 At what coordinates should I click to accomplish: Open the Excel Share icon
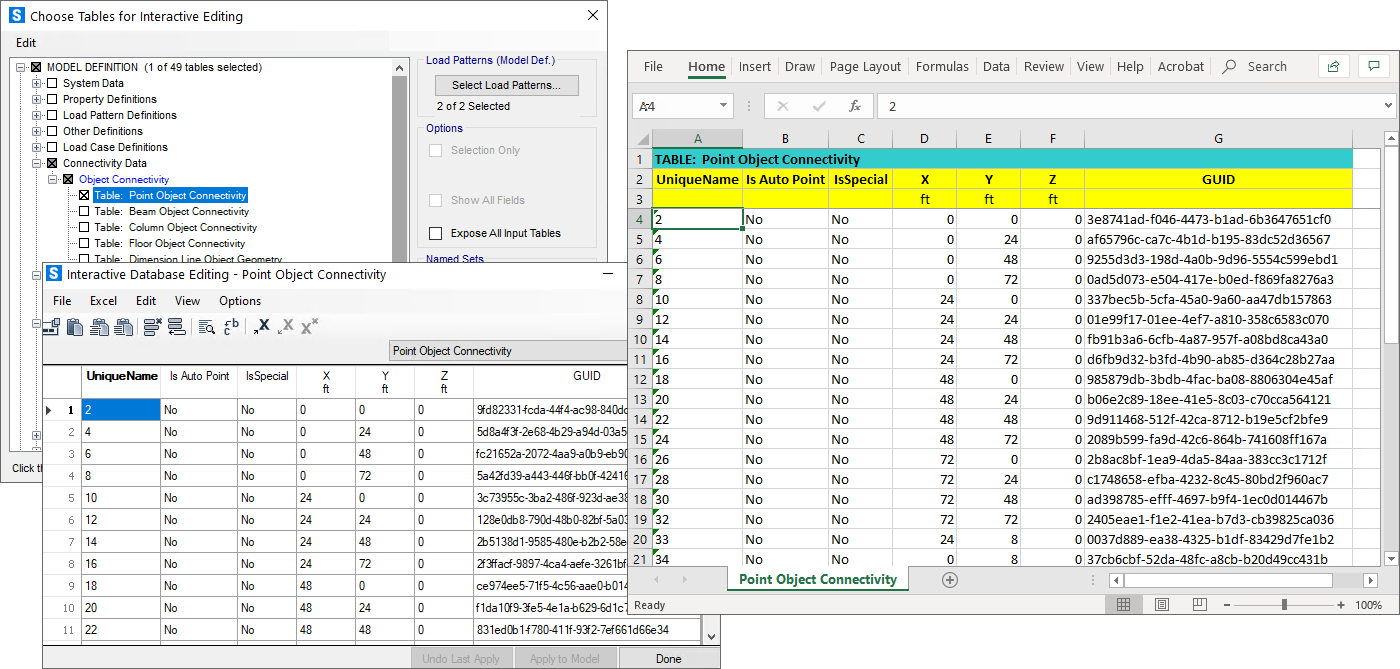[1333, 66]
